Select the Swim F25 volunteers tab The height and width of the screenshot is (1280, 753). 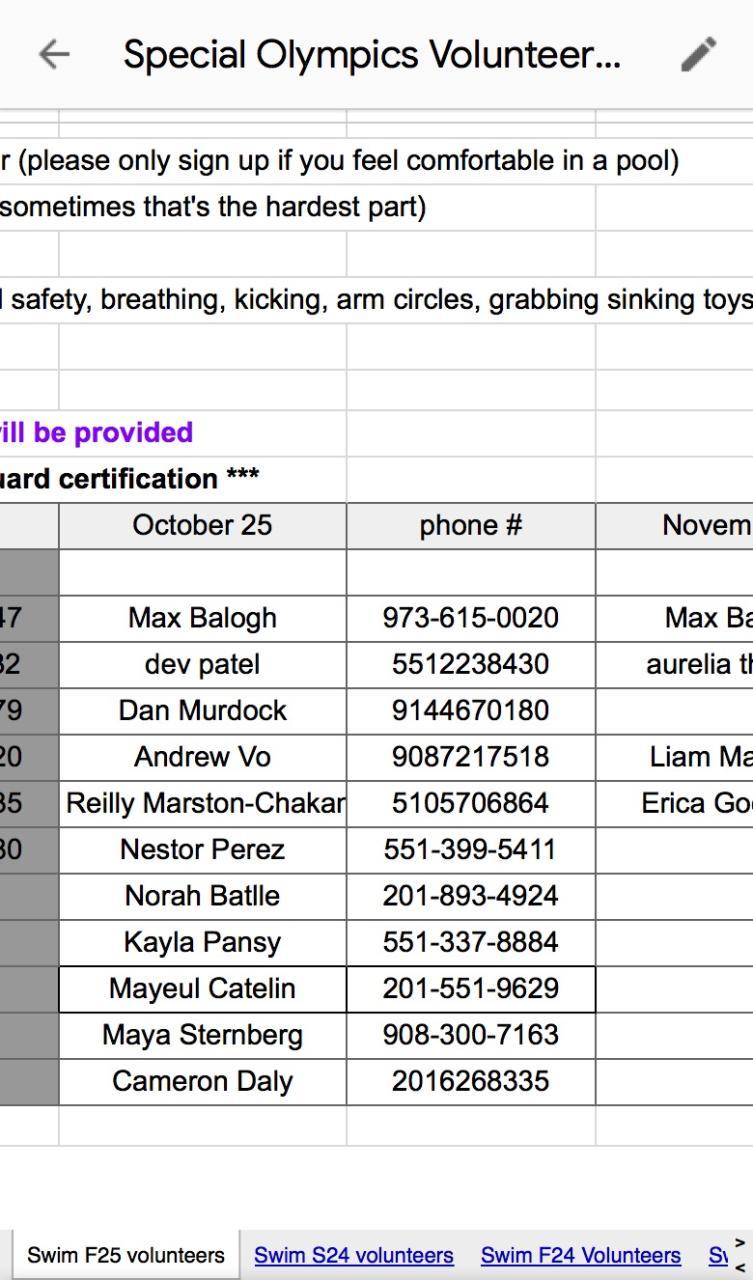tap(125, 1255)
